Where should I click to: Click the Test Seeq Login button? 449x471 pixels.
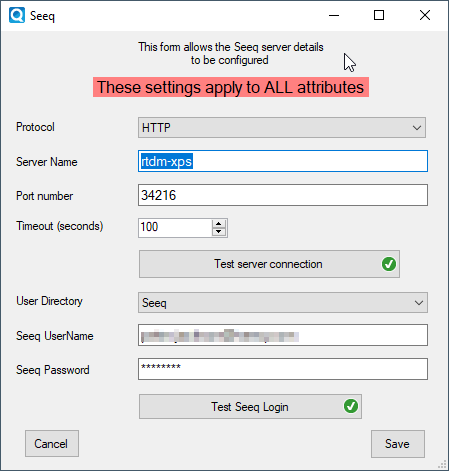point(250,407)
